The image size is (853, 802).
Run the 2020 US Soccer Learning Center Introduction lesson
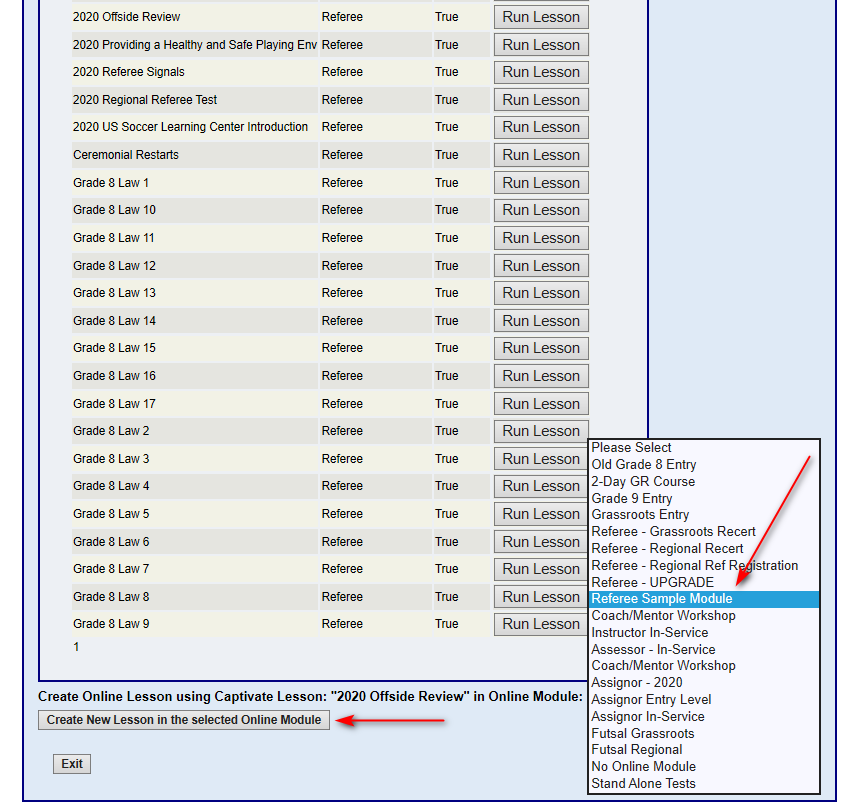tap(541, 127)
